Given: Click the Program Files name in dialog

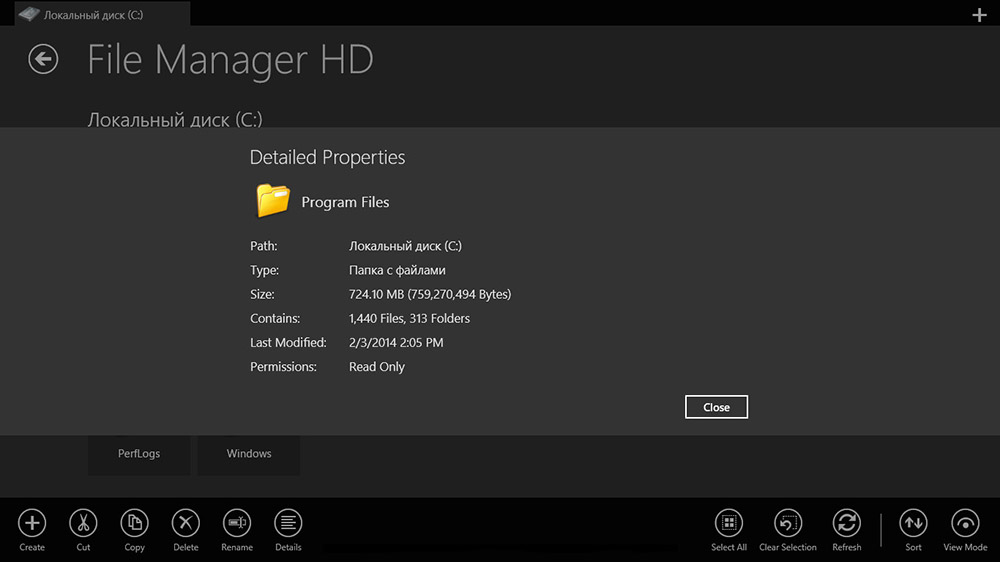Looking at the screenshot, I should [345, 202].
